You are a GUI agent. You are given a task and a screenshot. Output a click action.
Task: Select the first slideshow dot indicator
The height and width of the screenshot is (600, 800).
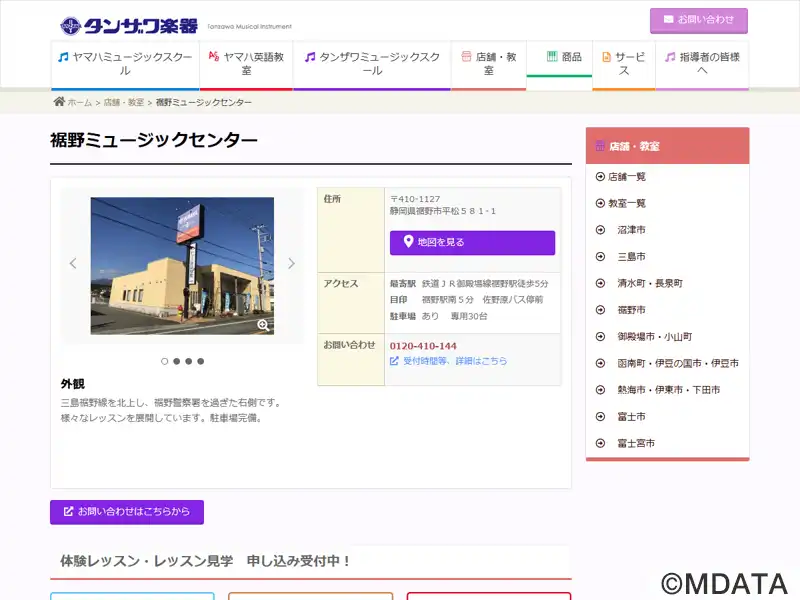pos(165,361)
